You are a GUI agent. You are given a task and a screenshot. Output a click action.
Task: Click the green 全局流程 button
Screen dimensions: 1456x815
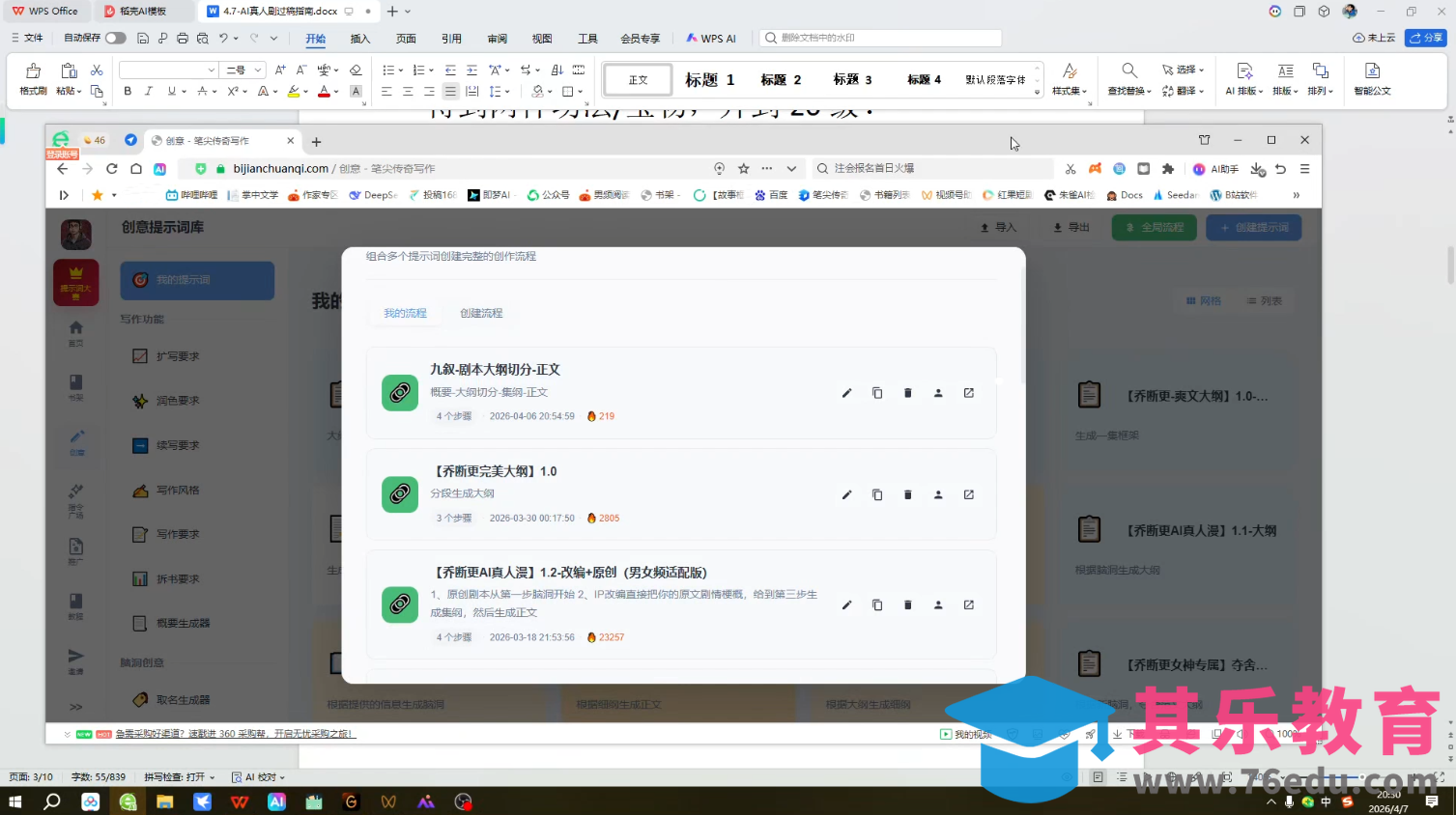1154,227
